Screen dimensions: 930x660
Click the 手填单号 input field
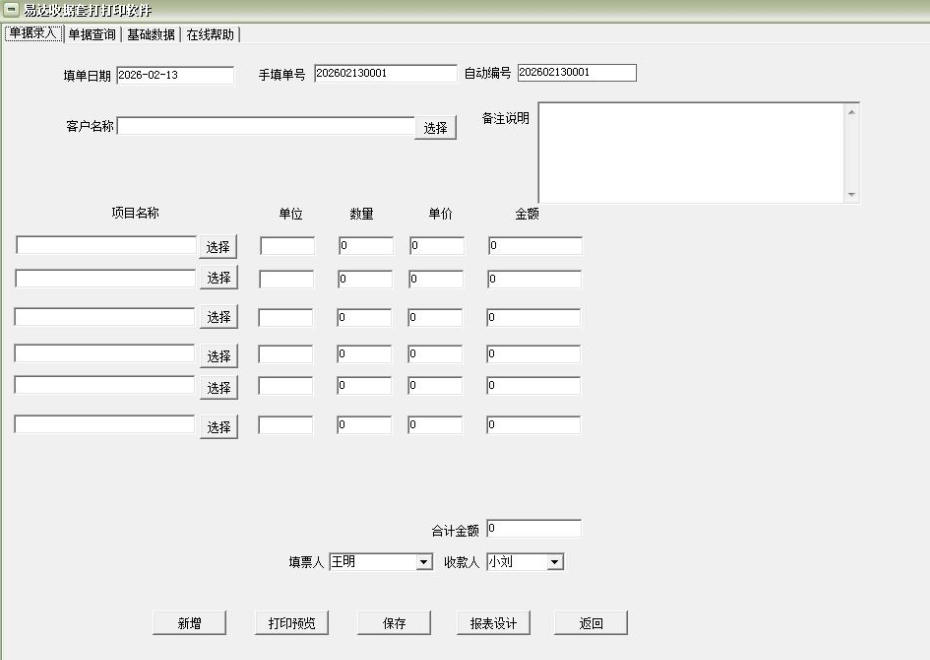pyautogui.click(x=386, y=73)
